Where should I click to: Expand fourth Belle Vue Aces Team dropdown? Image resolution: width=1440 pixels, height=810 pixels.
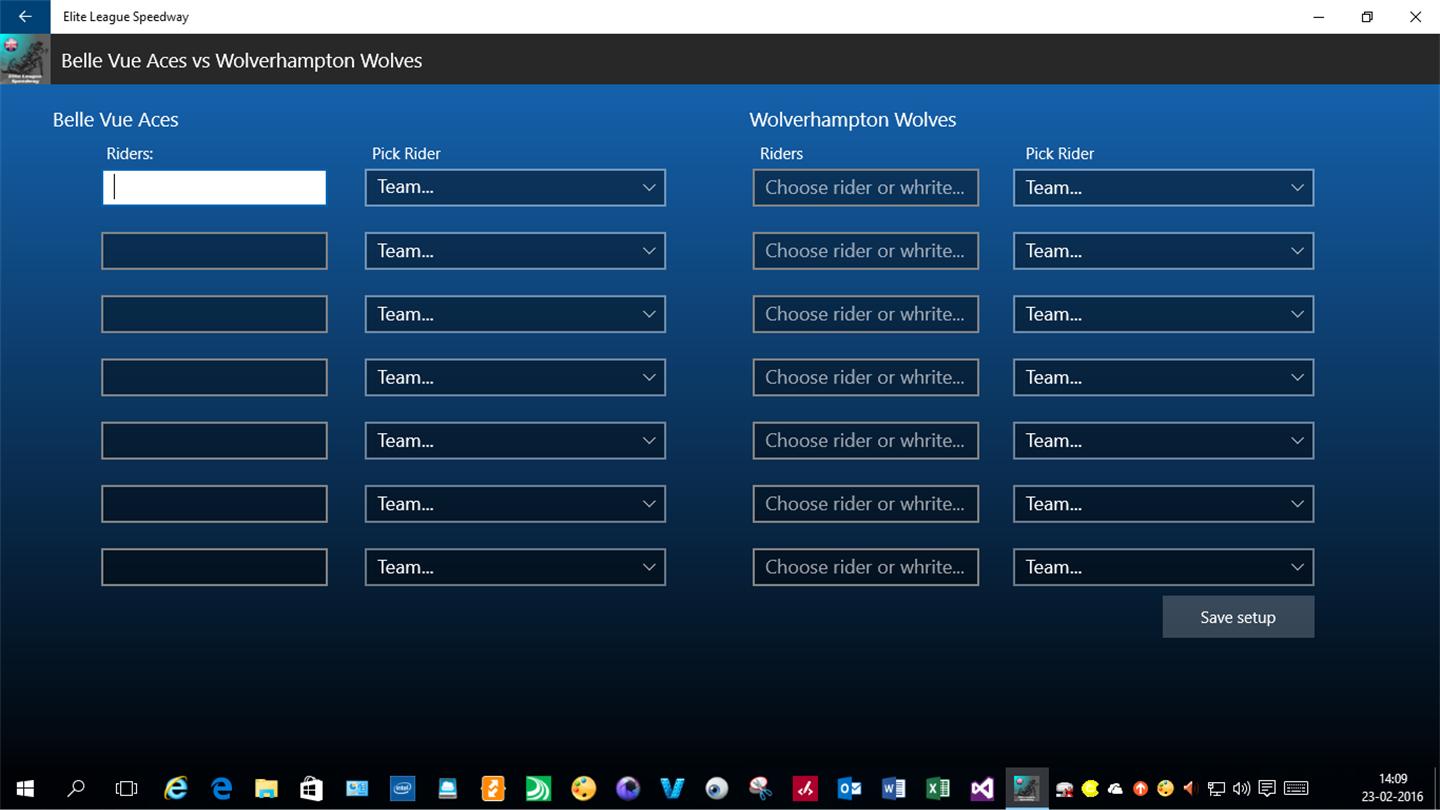point(515,377)
